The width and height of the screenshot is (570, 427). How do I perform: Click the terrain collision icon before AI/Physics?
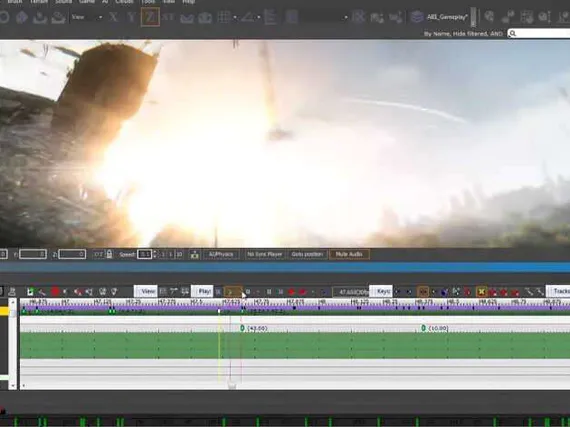pos(195,254)
